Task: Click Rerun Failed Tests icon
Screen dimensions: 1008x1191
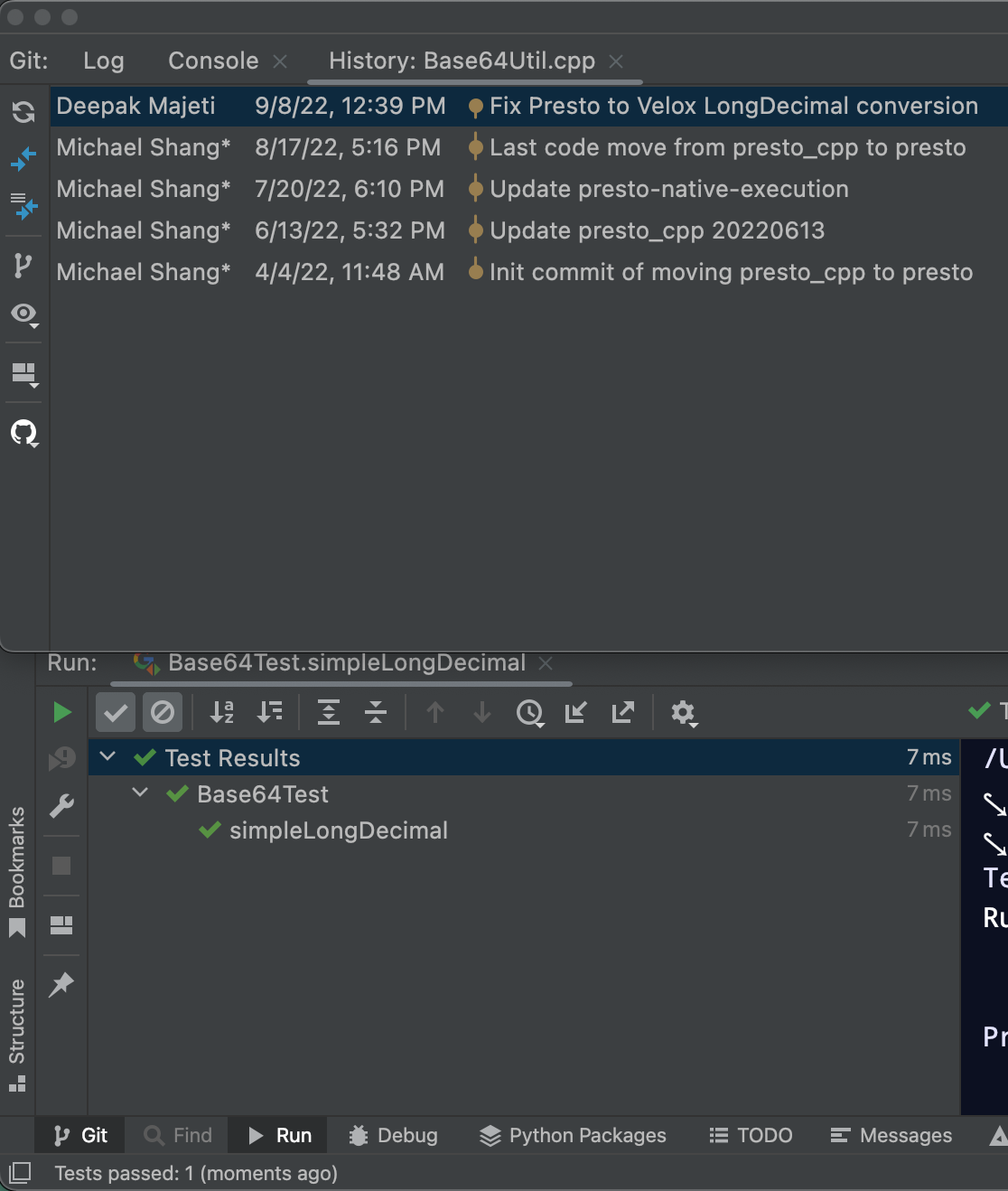Action: pos(61,758)
